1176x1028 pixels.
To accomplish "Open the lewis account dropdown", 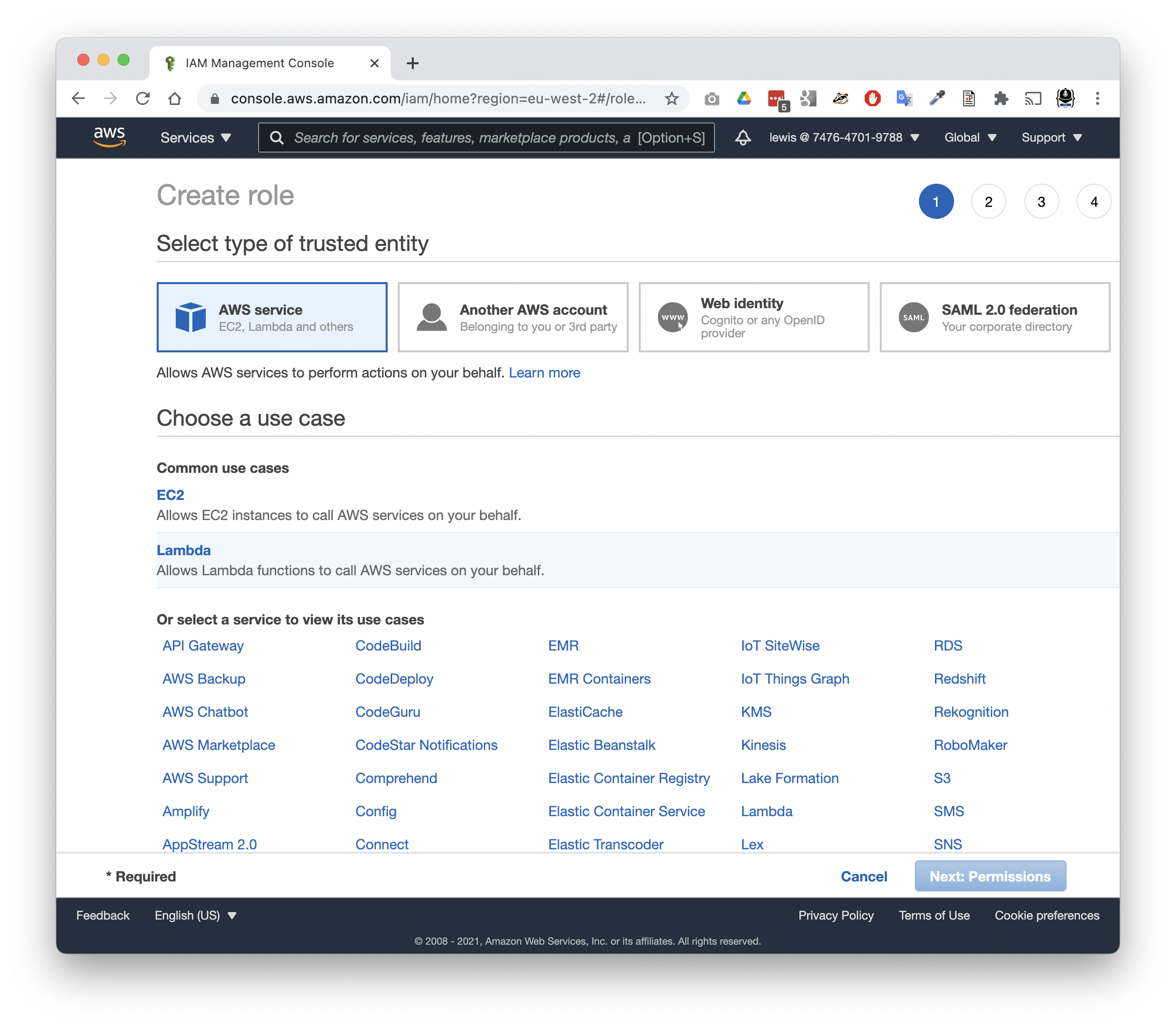I will (x=844, y=138).
